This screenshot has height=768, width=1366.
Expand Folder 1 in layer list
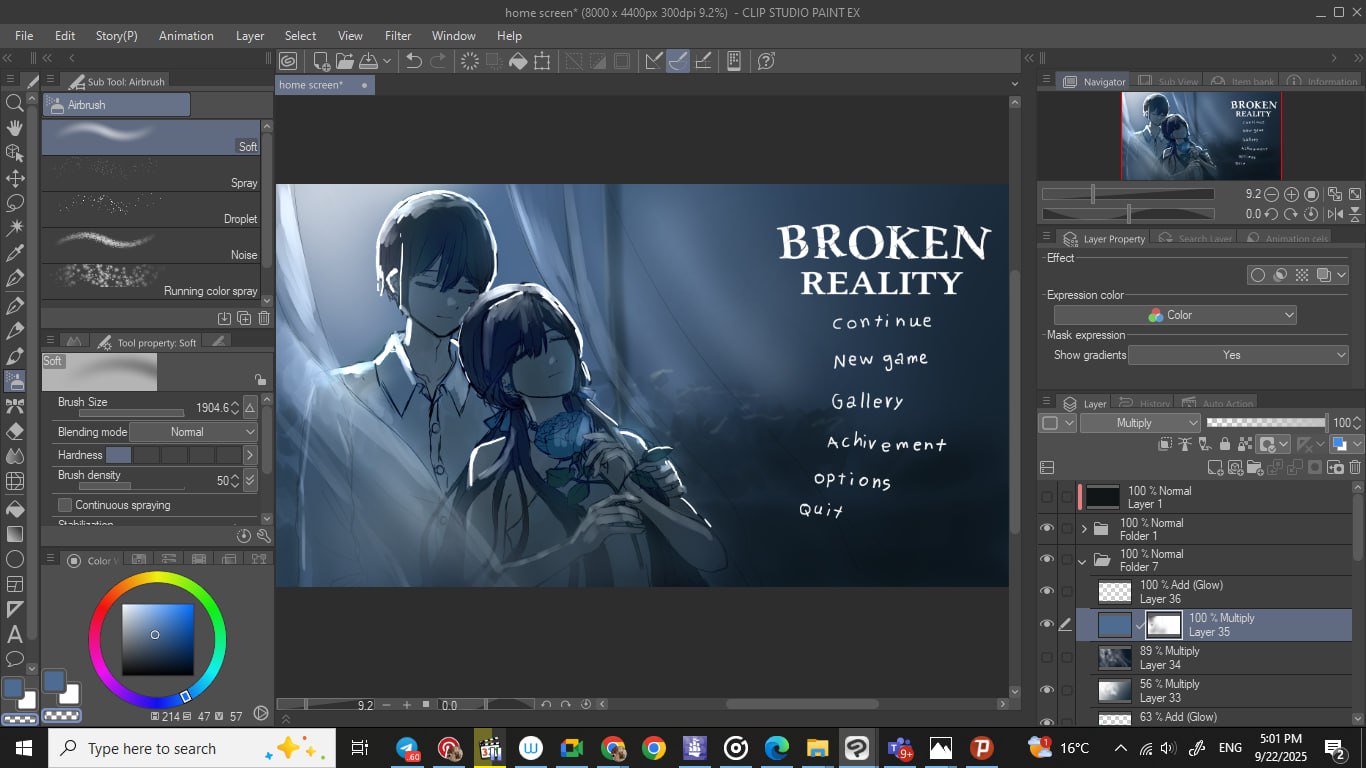(x=1084, y=529)
